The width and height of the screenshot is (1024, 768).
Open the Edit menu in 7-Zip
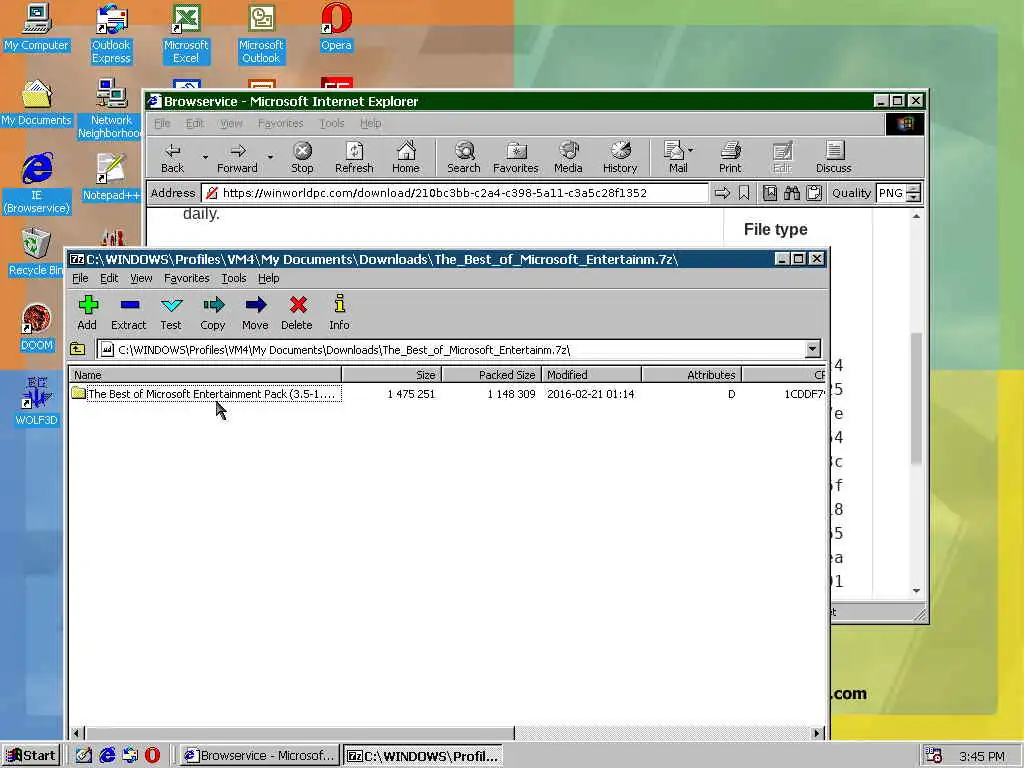[109, 278]
